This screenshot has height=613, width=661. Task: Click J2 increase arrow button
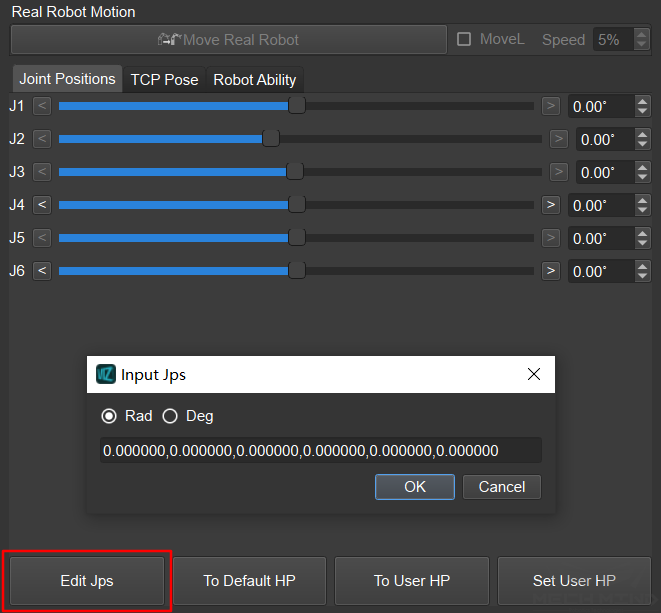[559, 139]
